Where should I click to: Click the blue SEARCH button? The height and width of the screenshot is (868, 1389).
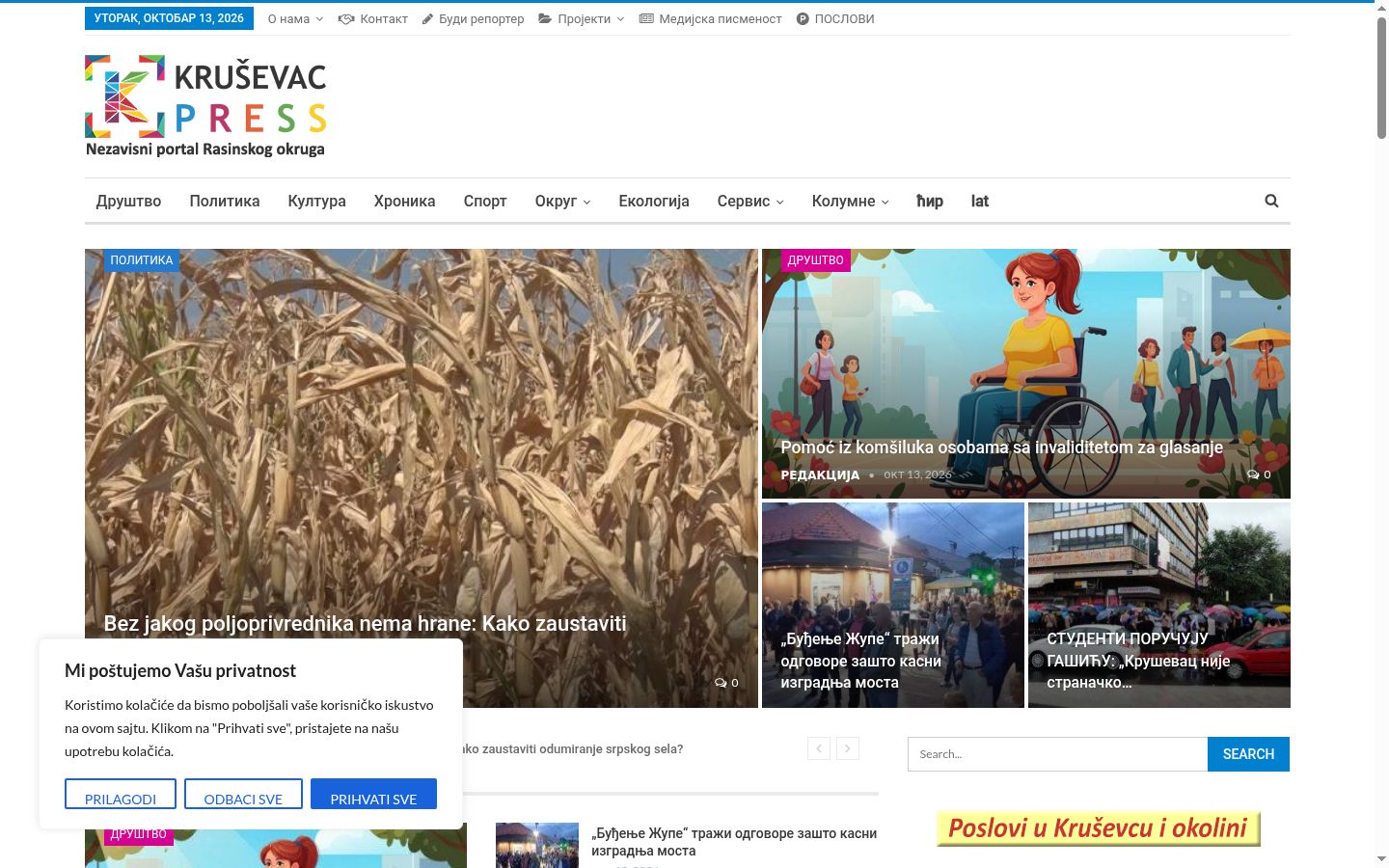[x=1248, y=754]
